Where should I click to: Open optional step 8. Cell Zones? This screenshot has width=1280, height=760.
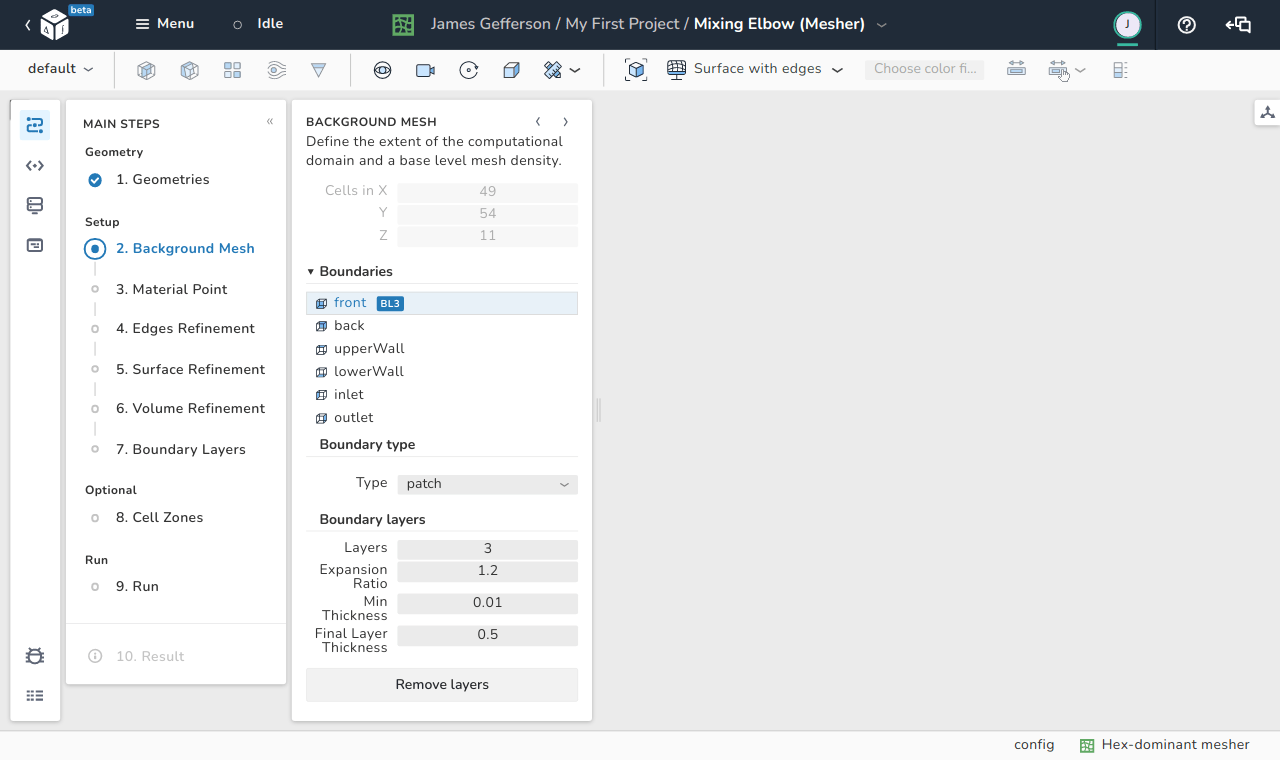click(159, 517)
